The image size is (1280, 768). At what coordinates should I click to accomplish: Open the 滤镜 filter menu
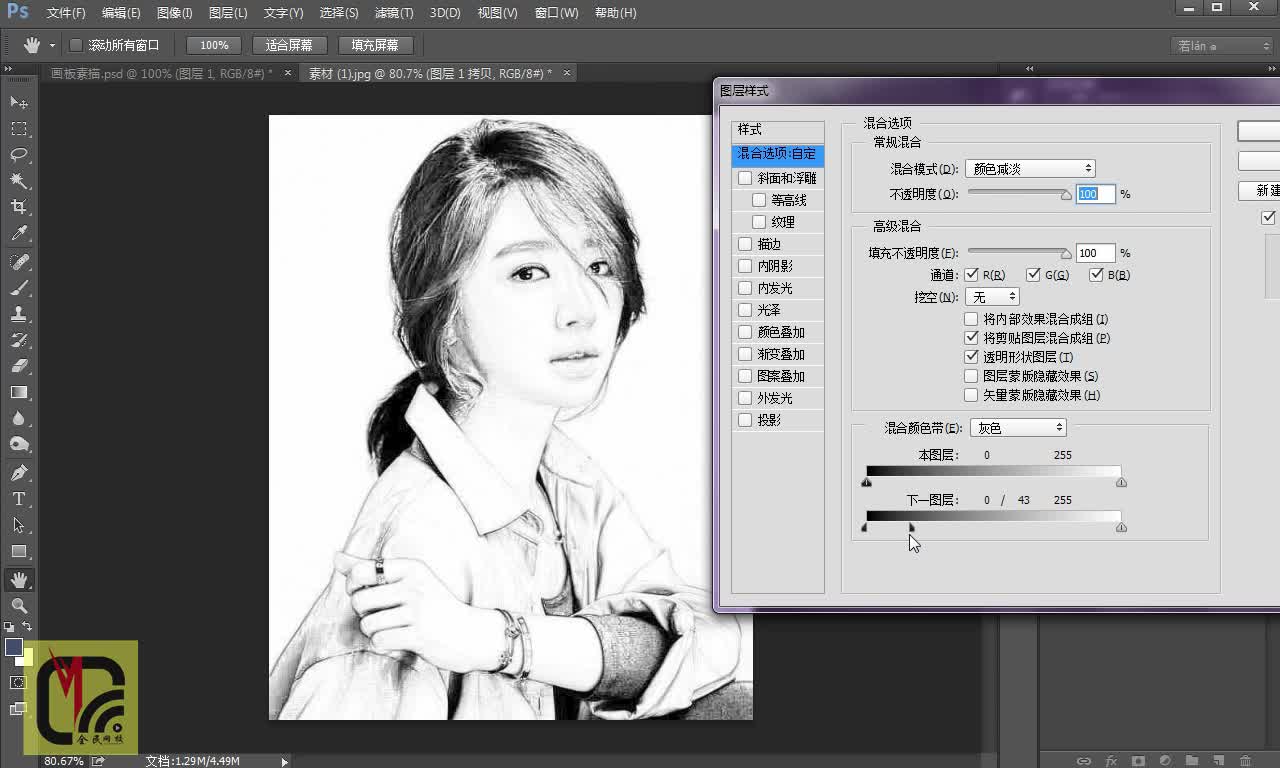coord(393,13)
